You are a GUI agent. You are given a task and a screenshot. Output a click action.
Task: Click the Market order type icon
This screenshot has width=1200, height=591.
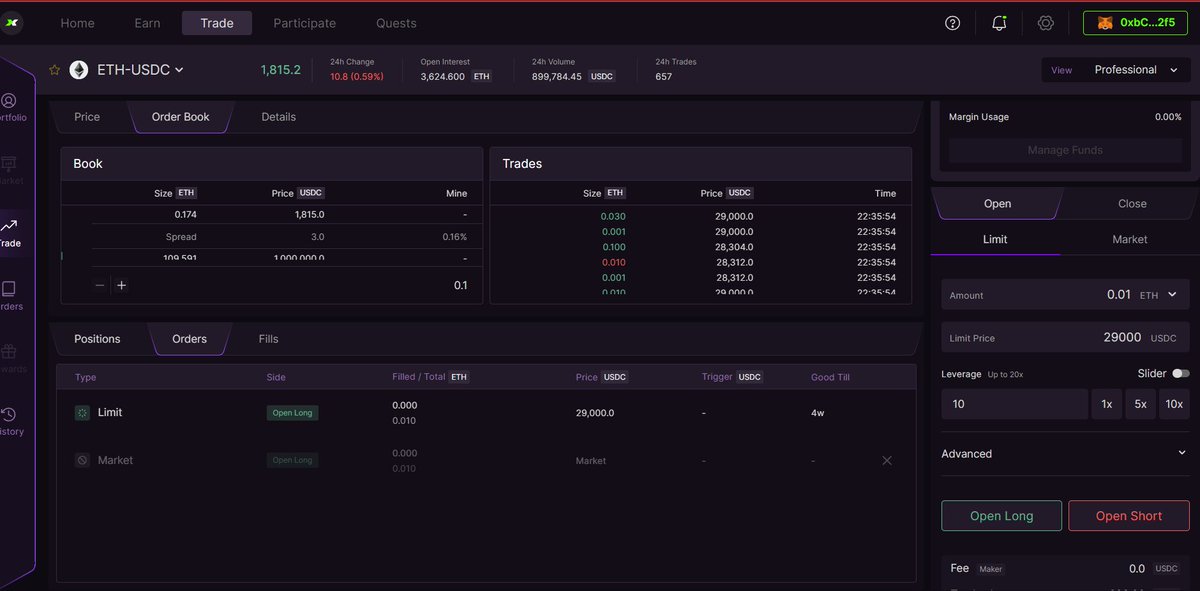(x=82, y=461)
